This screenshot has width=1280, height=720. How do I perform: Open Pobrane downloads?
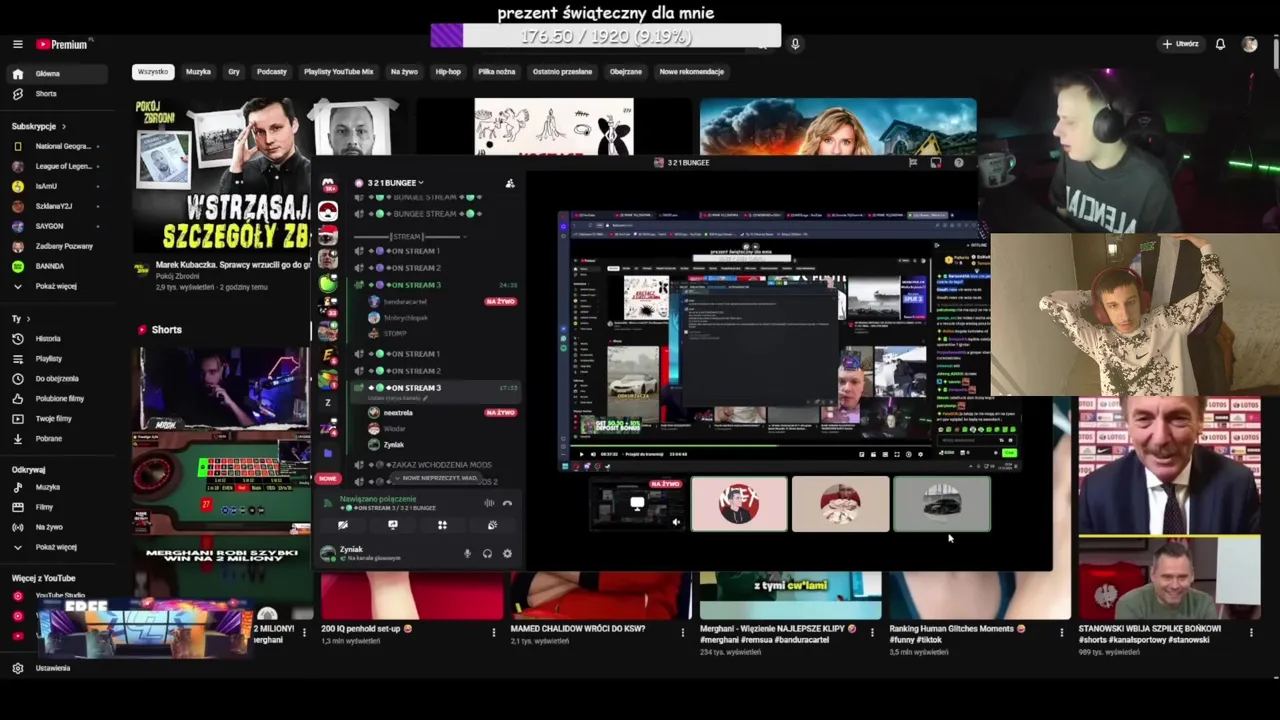[55, 439]
